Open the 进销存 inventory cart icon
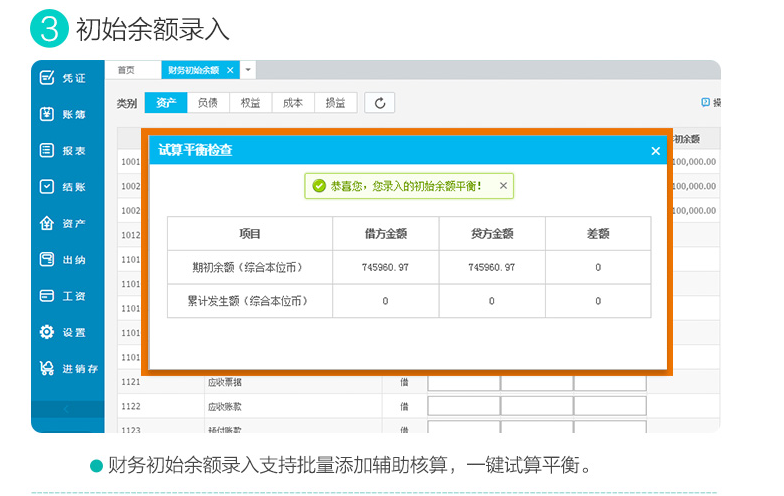 pyautogui.click(x=47, y=368)
